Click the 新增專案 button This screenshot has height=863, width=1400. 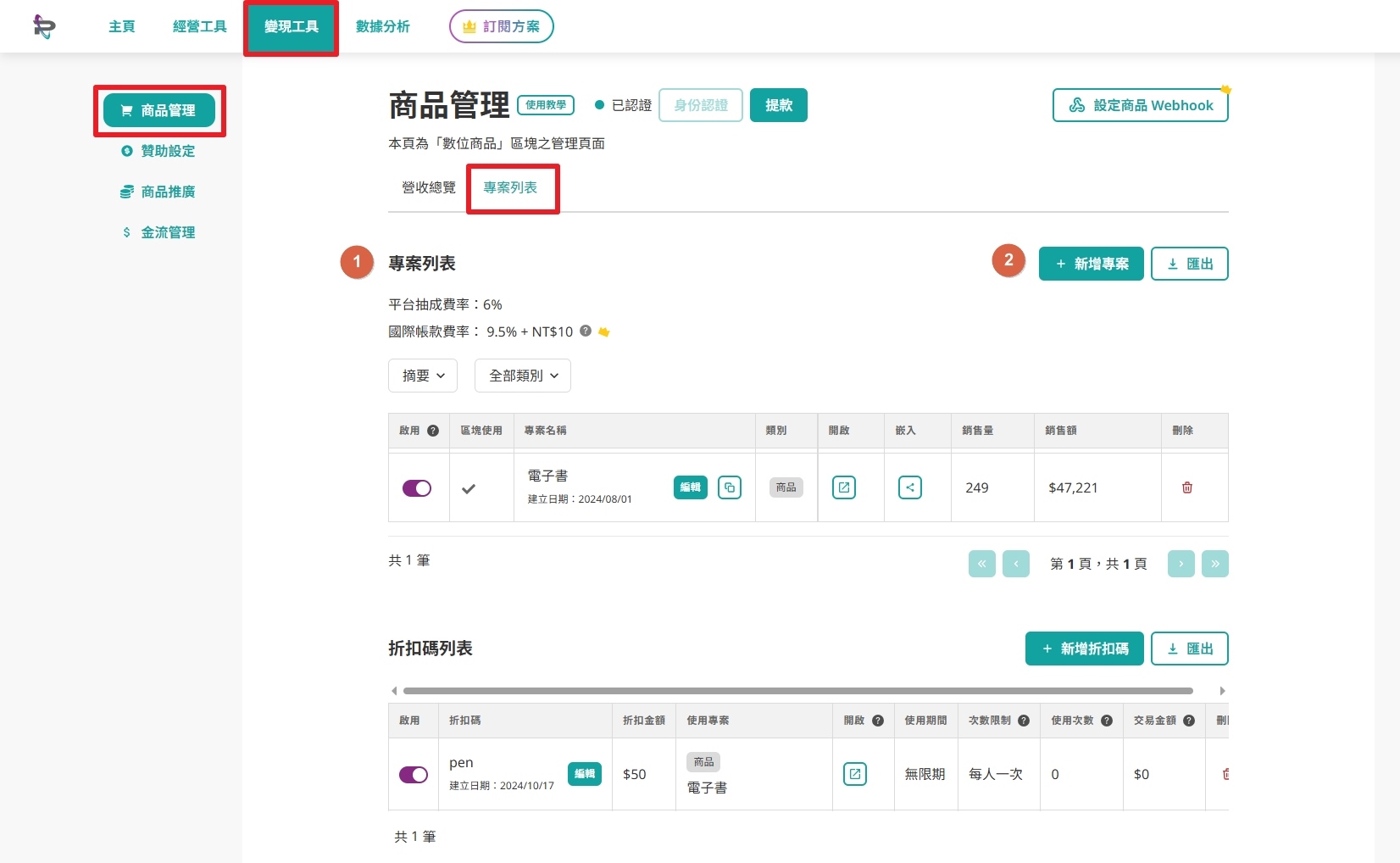pyautogui.click(x=1092, y=264)
